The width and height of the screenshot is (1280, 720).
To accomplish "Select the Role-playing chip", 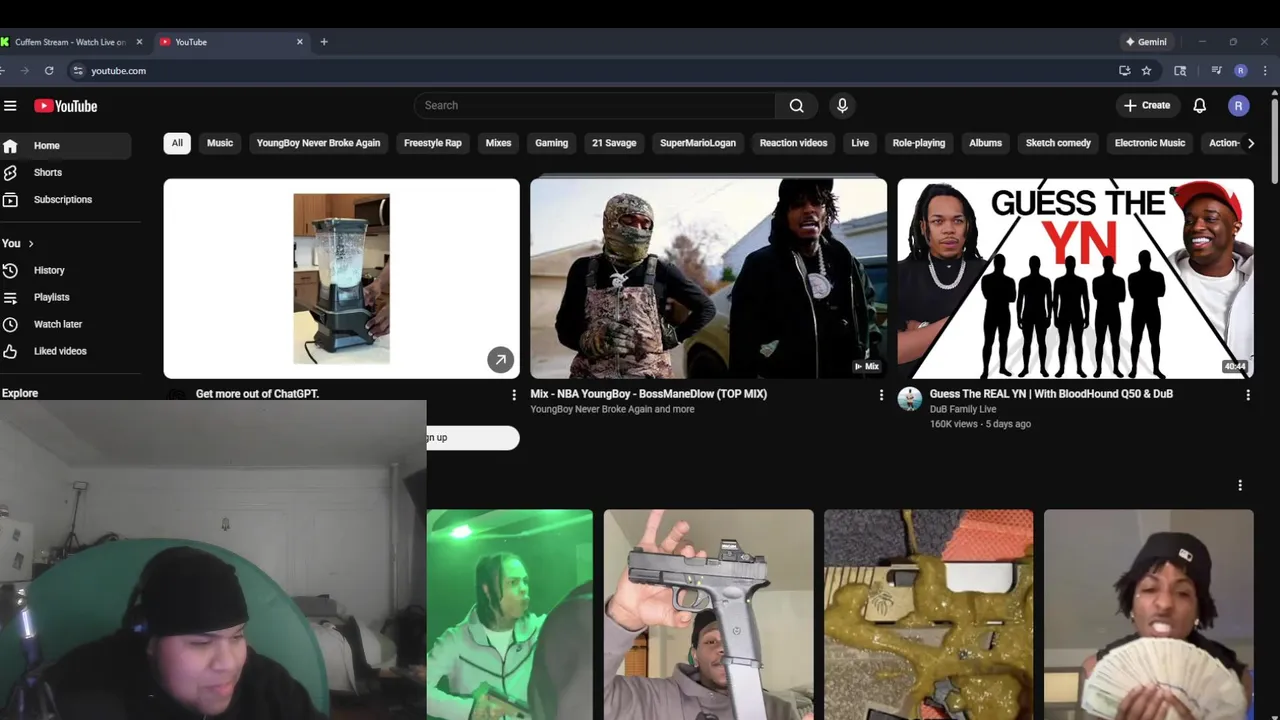I will [x=919, y=143].
